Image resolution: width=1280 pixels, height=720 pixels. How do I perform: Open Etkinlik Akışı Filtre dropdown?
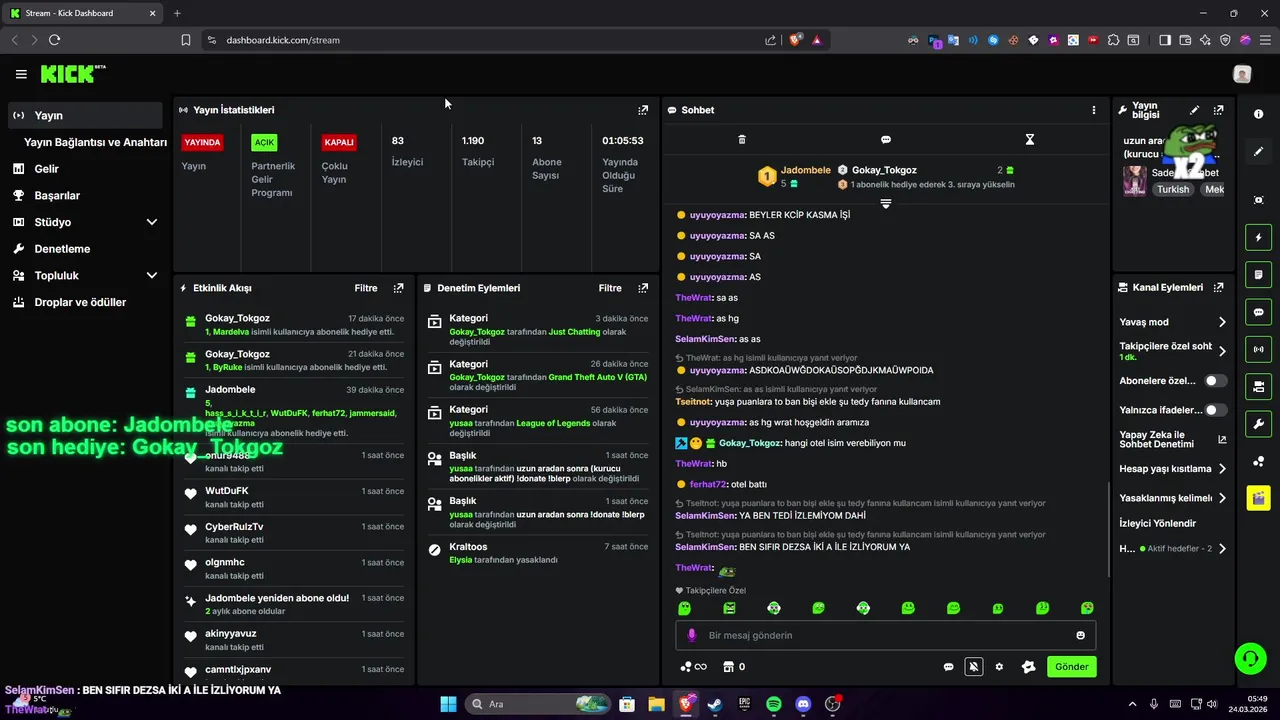pyautogui.click(x=366, y=288)
